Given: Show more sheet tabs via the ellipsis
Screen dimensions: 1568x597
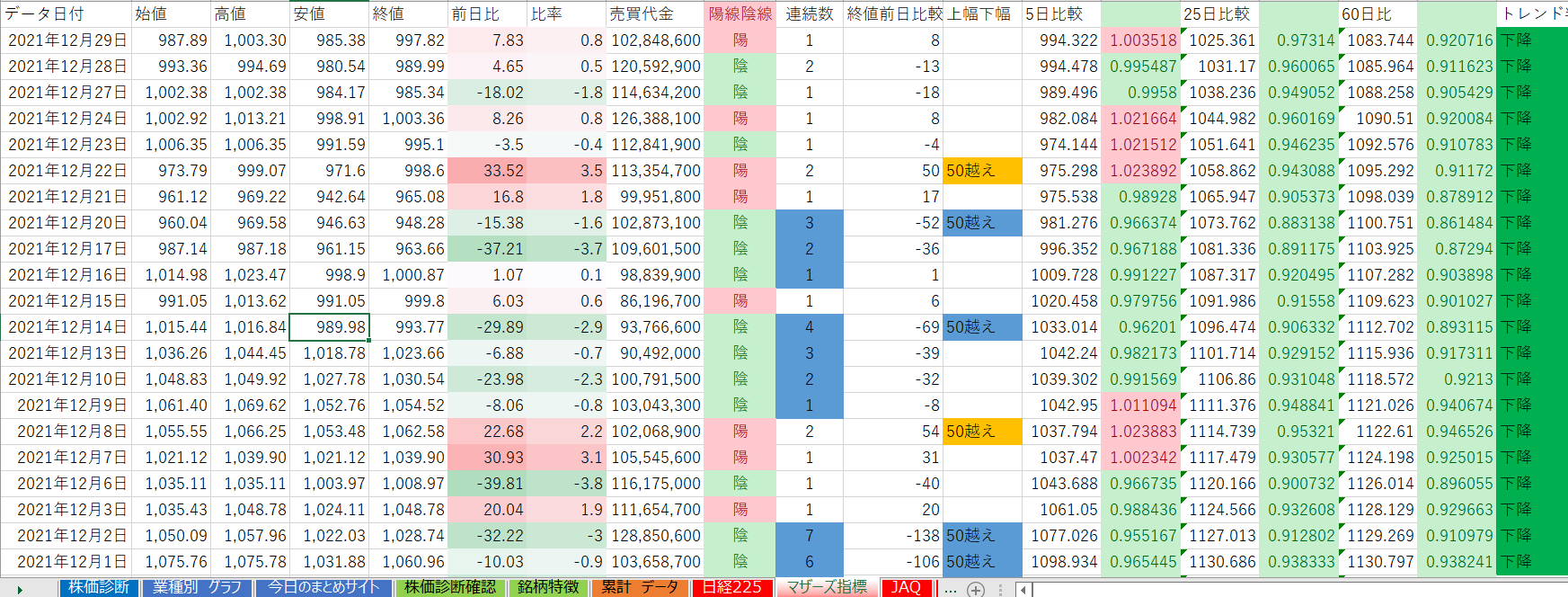Looking at the screenshot, I should click(950, 590).
